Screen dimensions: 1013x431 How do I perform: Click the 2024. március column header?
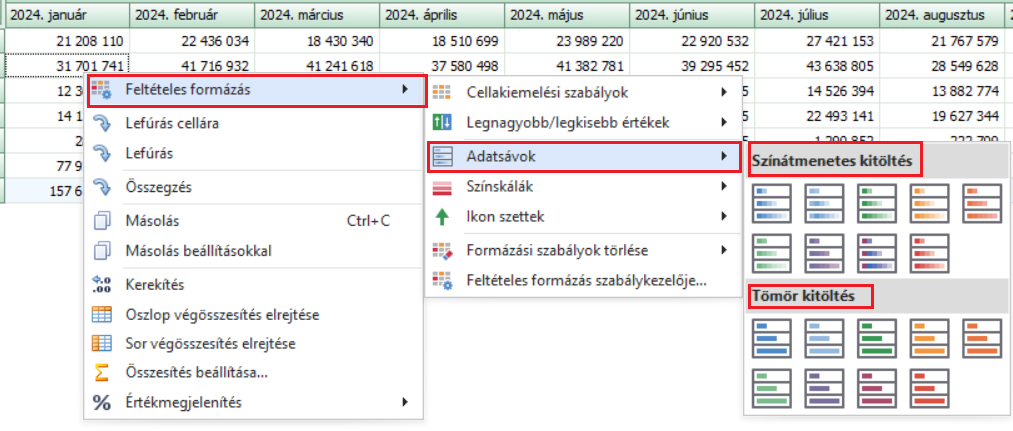(317, 15)
